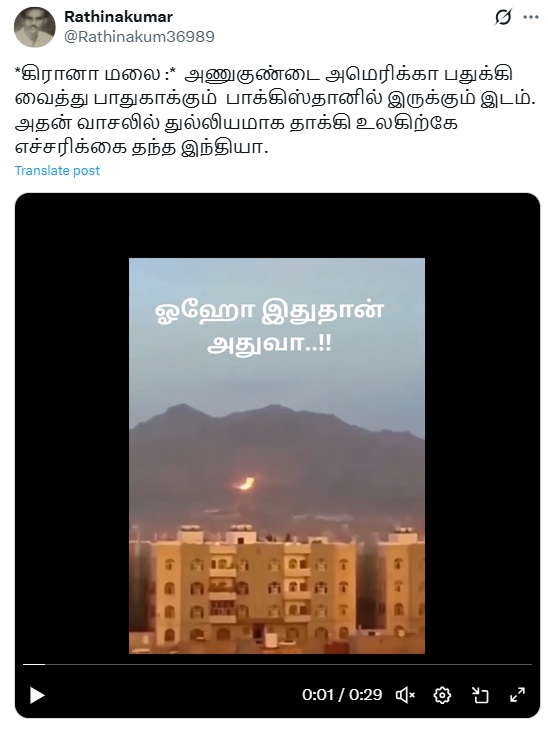Play the video with the play button

pos(37,695)
